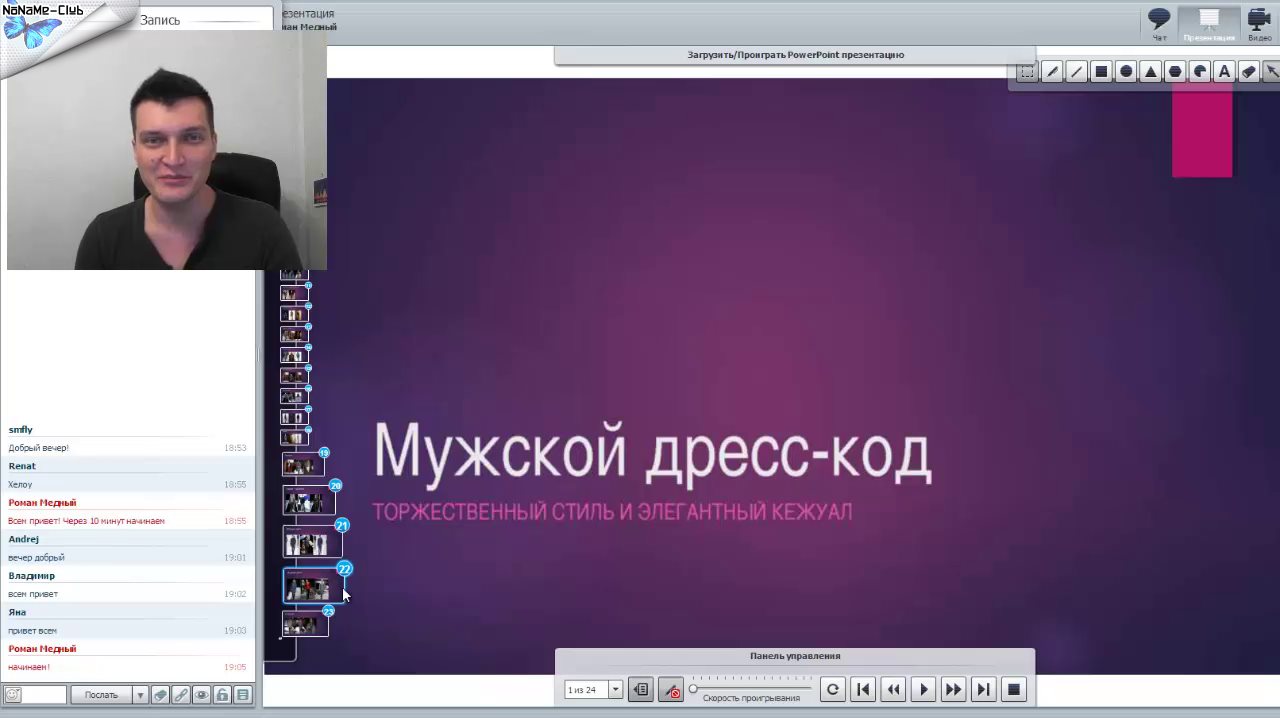Viewport: 1280px width, 718px height.
Task: Click the chat username Andrej
Action: (23, 539)
